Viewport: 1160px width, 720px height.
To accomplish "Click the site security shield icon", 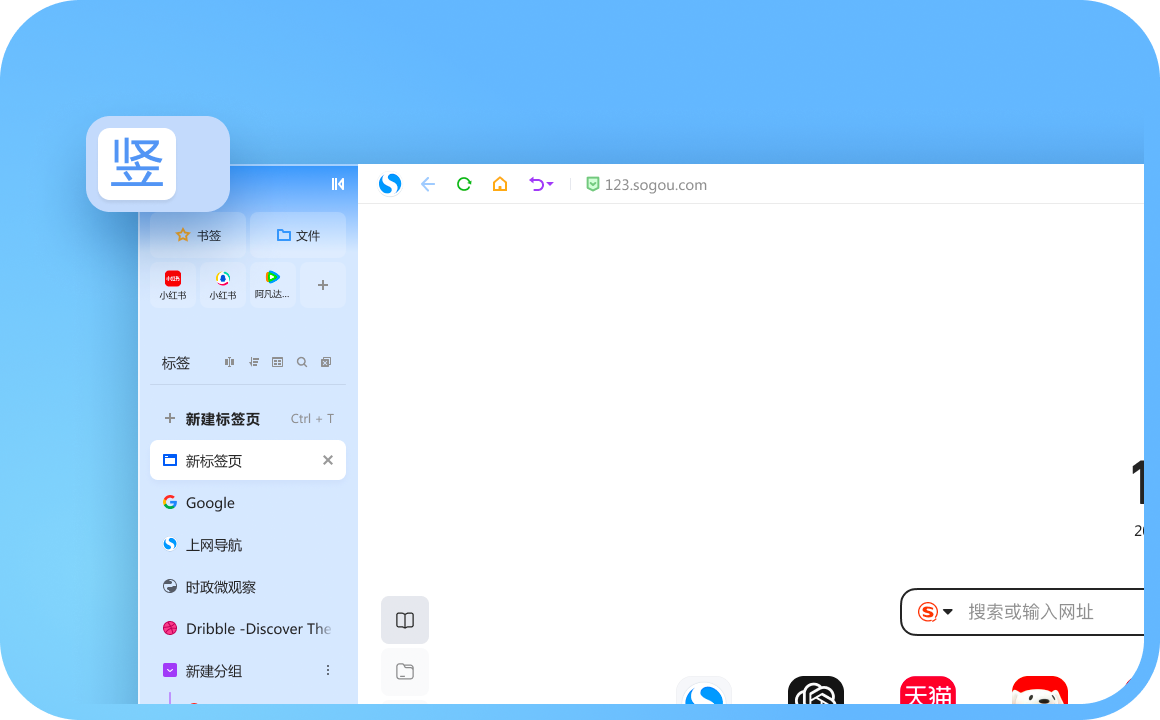I will coord(593,184).
